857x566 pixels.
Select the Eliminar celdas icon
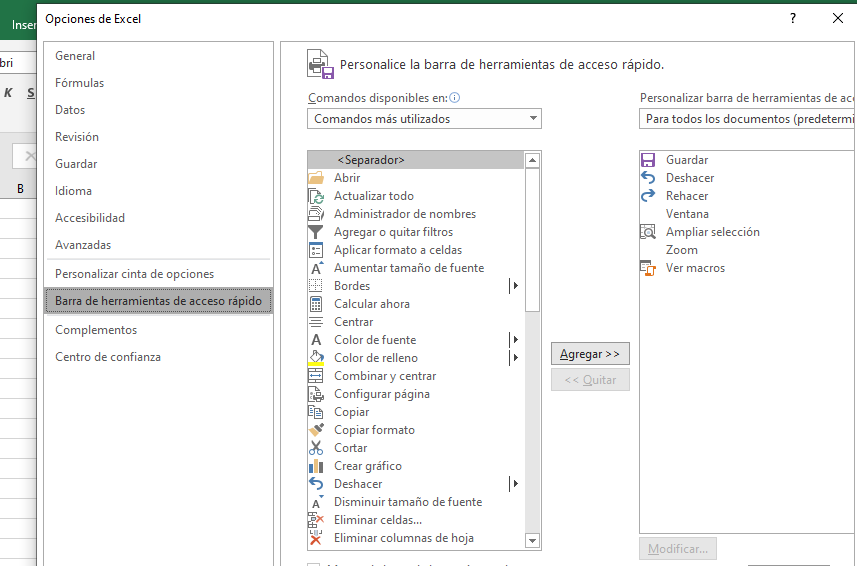pos(316,520)
